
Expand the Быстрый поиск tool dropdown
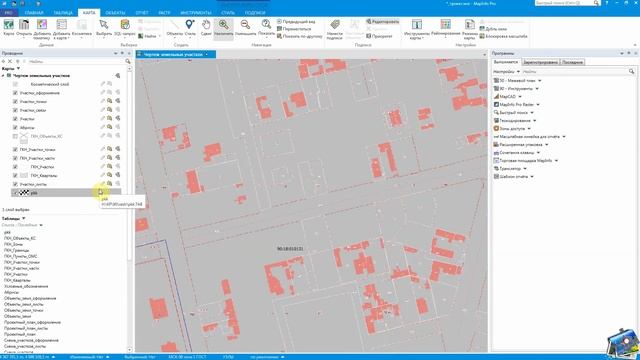tap(532, 113)
